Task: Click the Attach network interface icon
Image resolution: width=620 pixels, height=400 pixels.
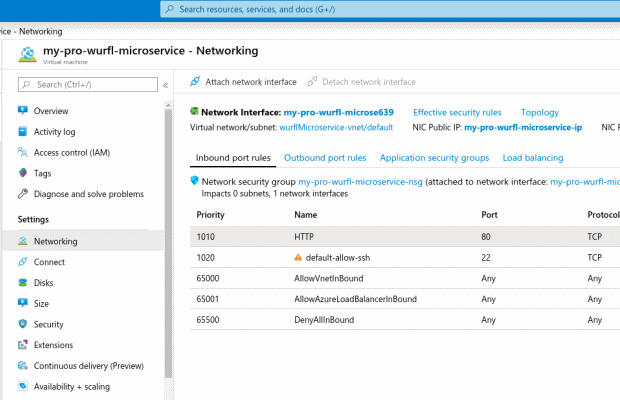Action: click(x=195, y=81)
